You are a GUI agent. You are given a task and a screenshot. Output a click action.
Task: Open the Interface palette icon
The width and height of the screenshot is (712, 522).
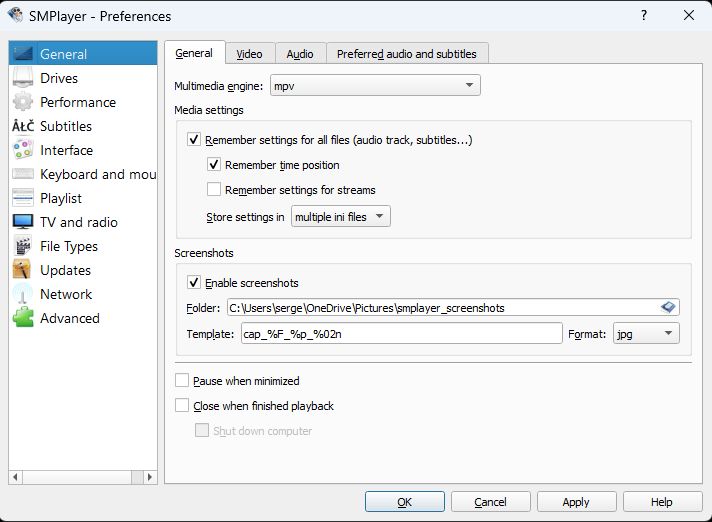pyautogui.click(x=23, y=150)
